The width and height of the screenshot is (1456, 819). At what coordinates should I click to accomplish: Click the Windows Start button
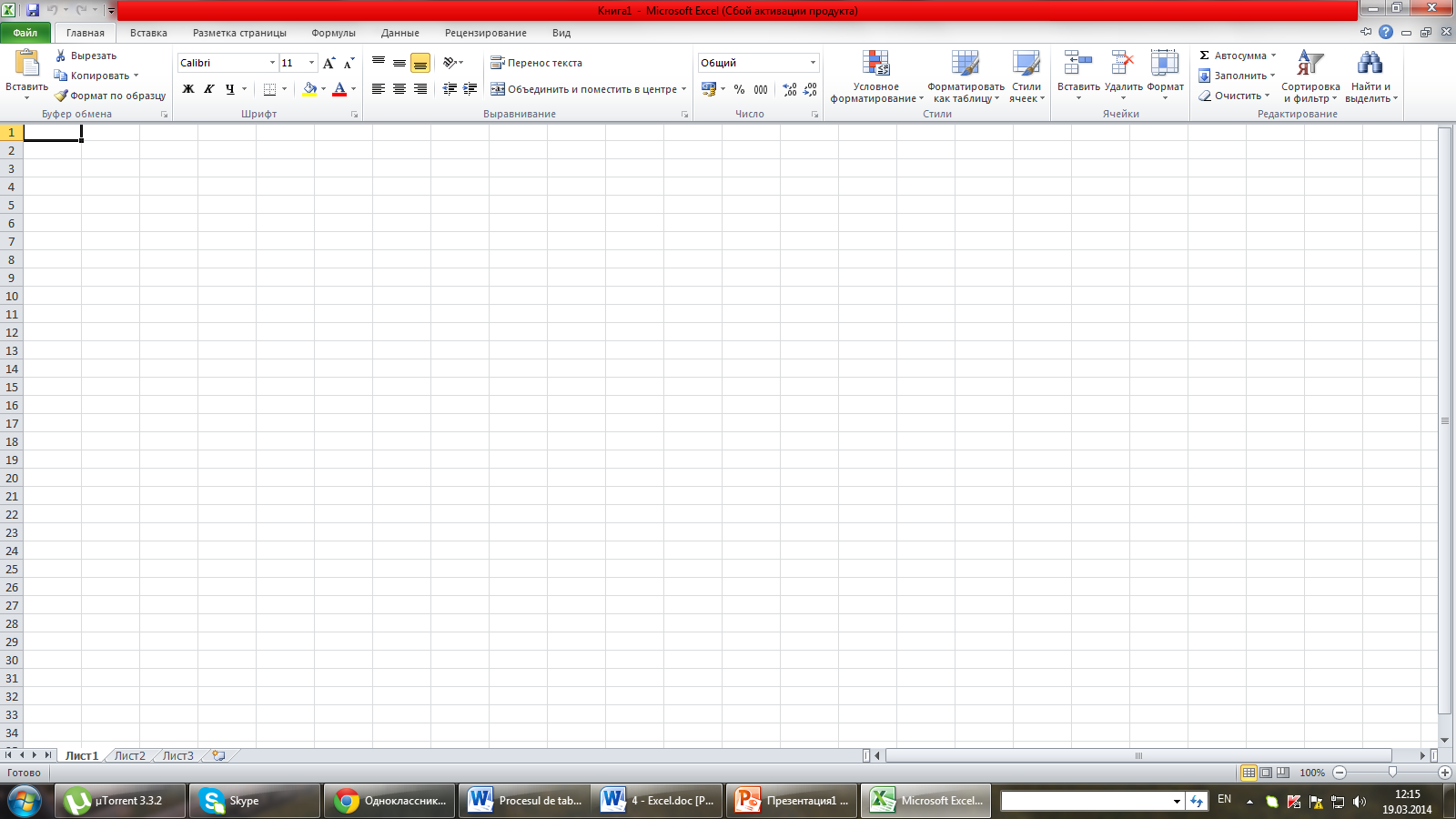point(25,801)
